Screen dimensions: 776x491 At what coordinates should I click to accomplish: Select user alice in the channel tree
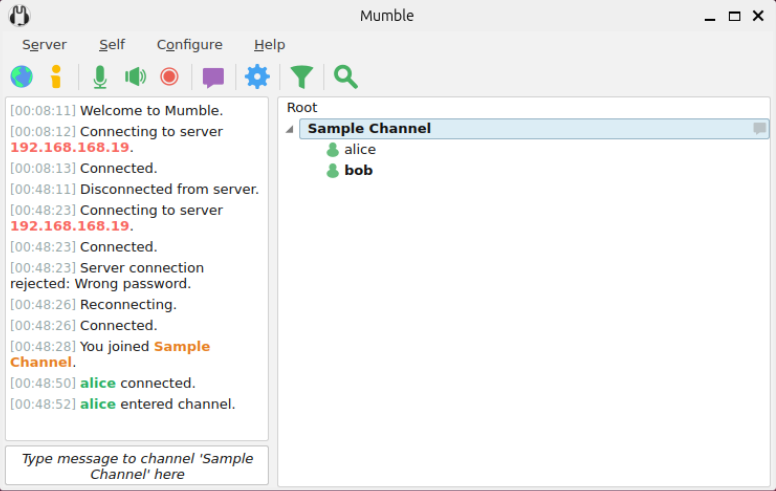(x=360, y=149)
